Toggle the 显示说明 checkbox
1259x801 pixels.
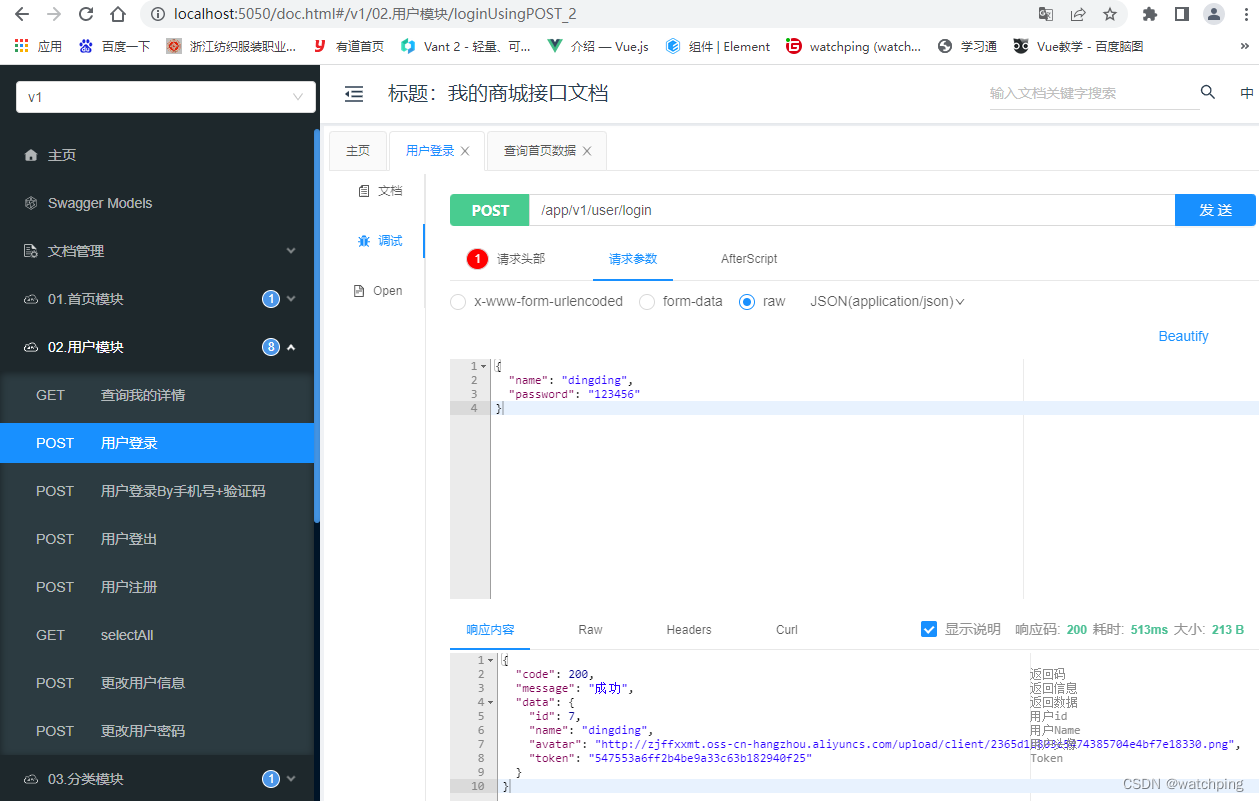[x=929, y=629]
